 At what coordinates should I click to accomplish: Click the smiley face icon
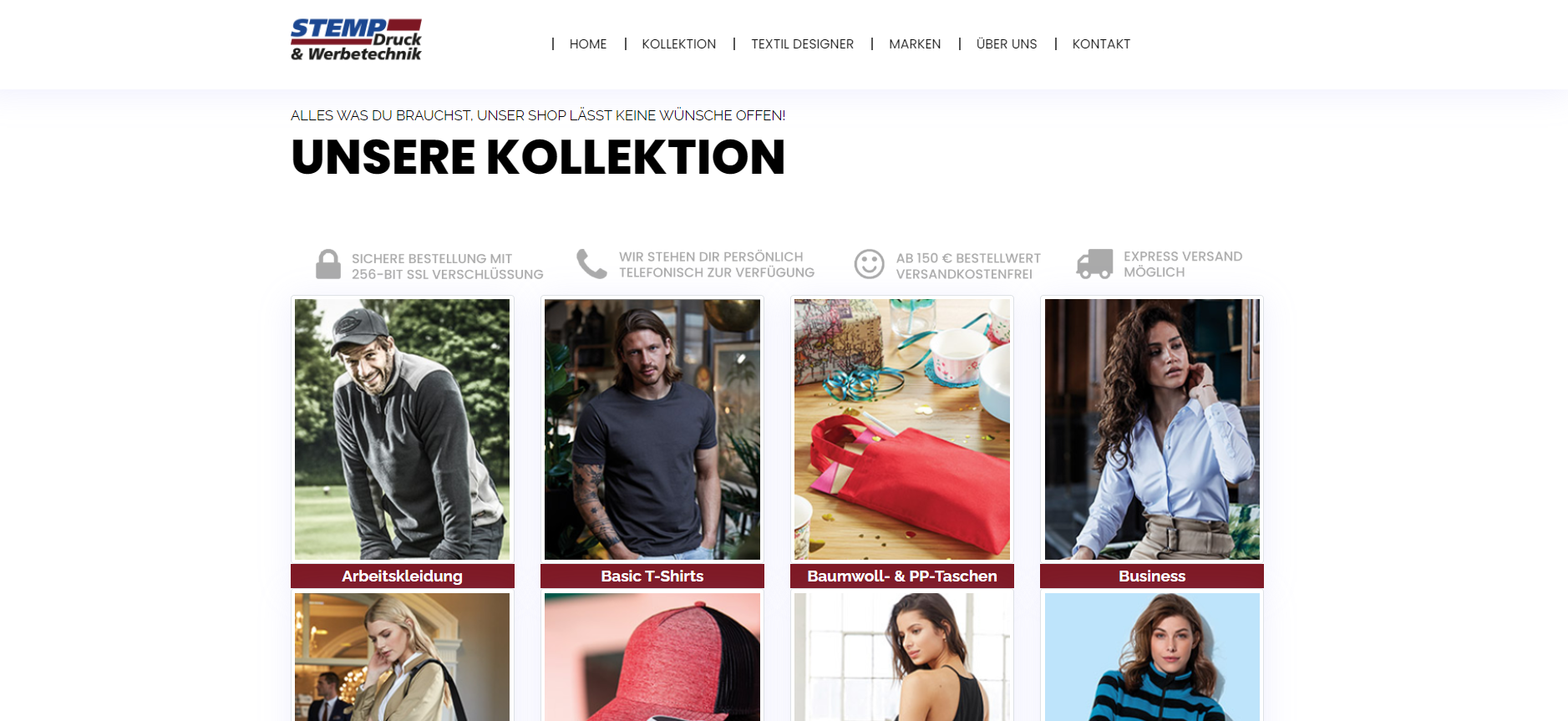(x=869, y=264)
